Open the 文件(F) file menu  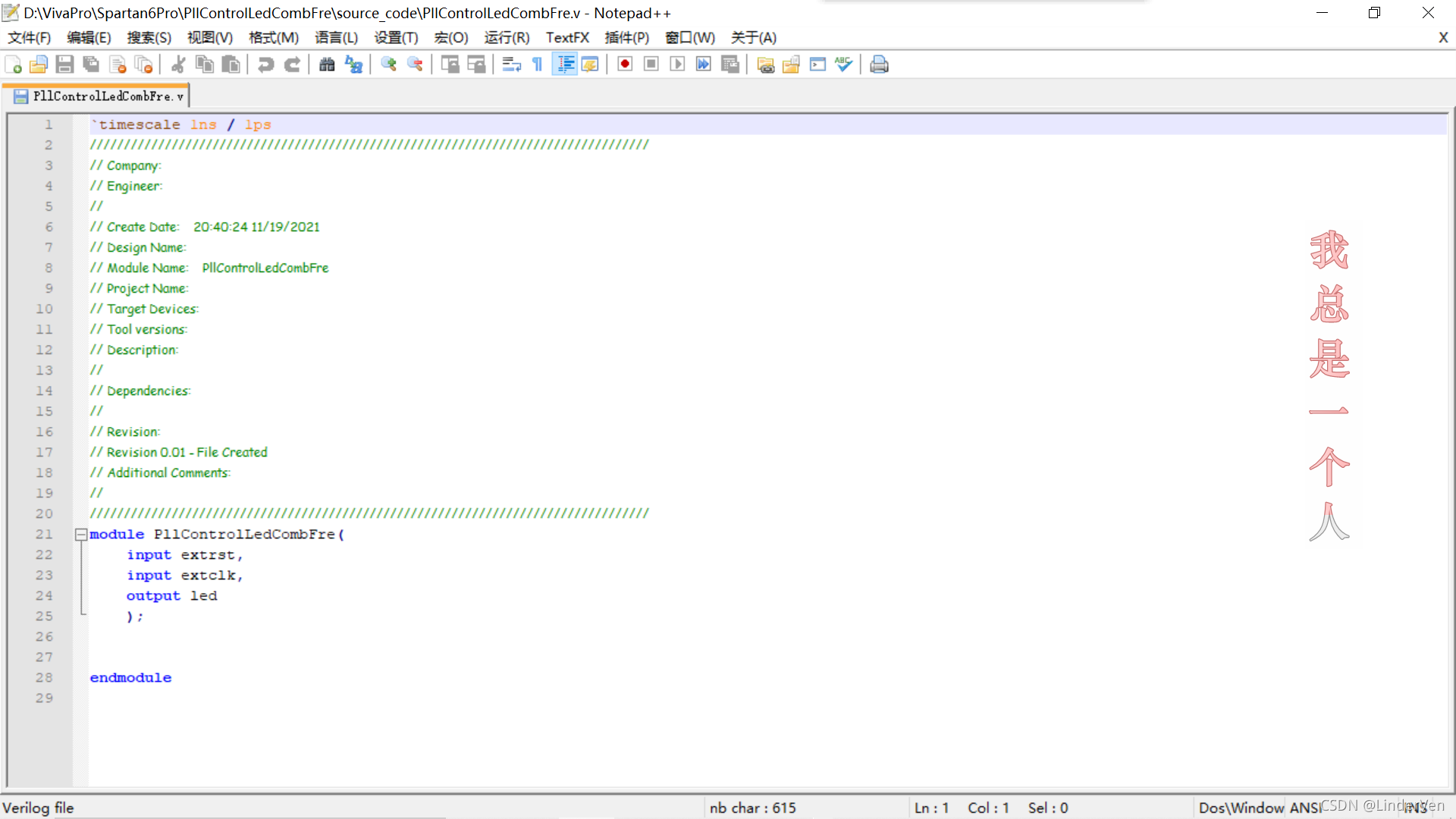(x=29, y=37)
